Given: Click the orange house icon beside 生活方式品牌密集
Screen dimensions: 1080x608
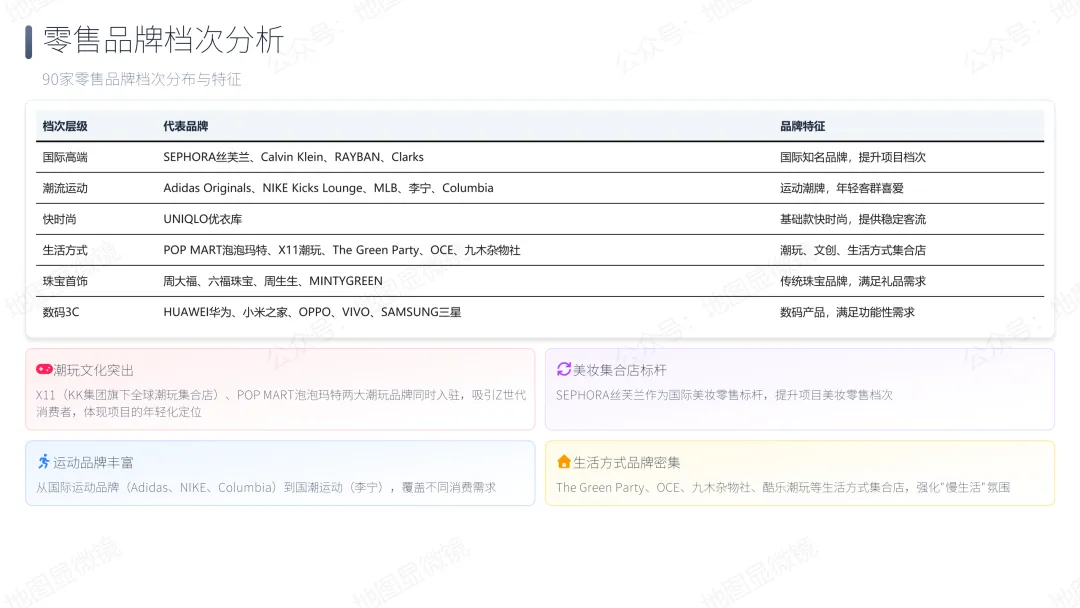Looking at the screenshot, I should tap(564, 461).
